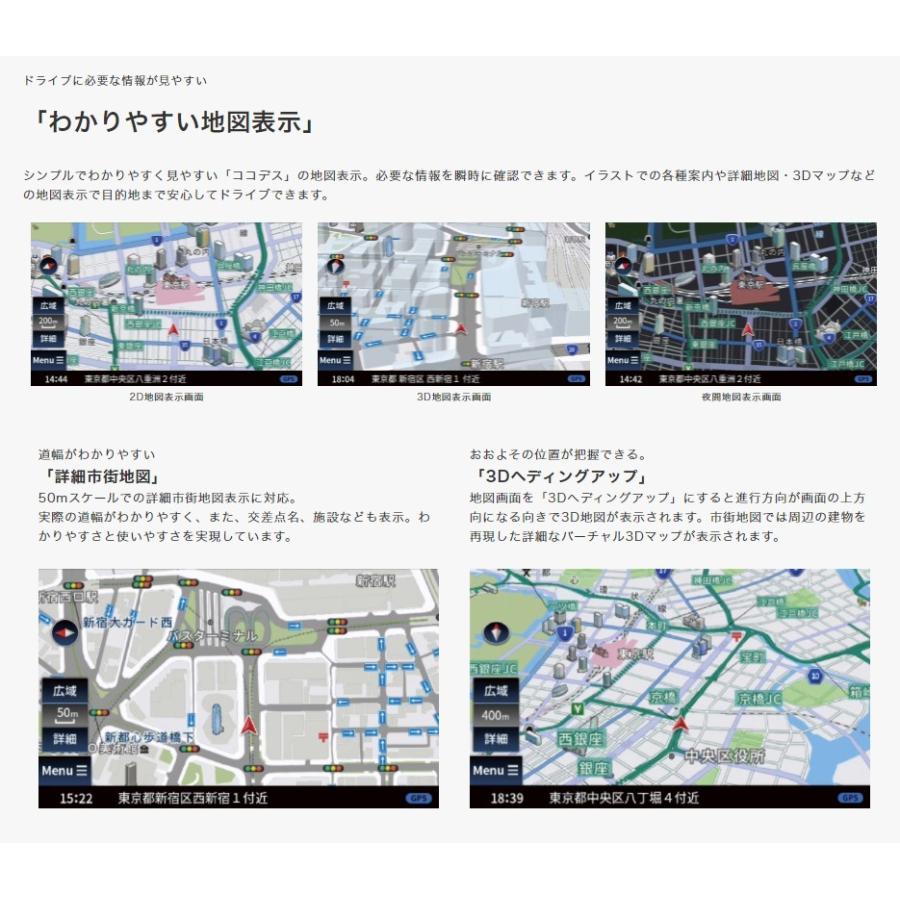
Task: Tap the compass on the Shinjuku detailed city map
Action: pos(66,635)
